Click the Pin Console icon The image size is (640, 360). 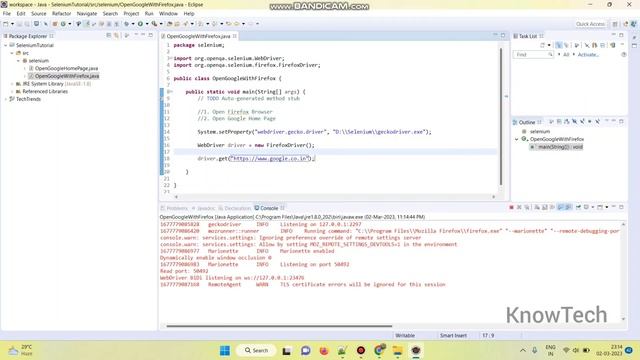578,207
